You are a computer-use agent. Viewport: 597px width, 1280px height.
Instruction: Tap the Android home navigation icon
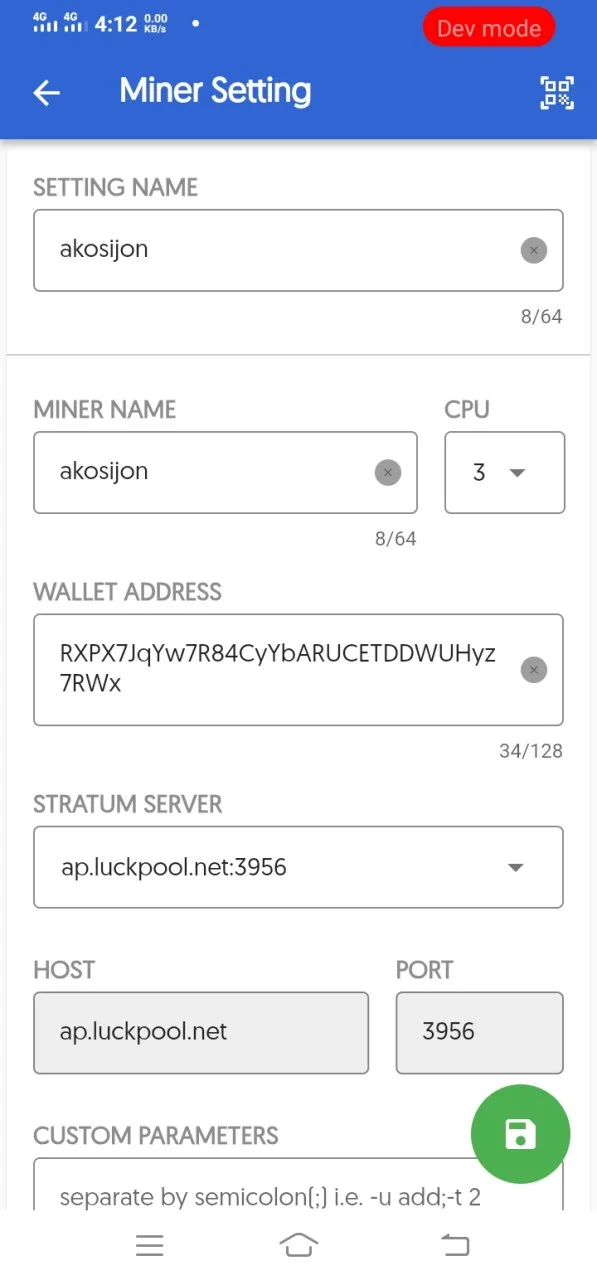(299, 1245)
